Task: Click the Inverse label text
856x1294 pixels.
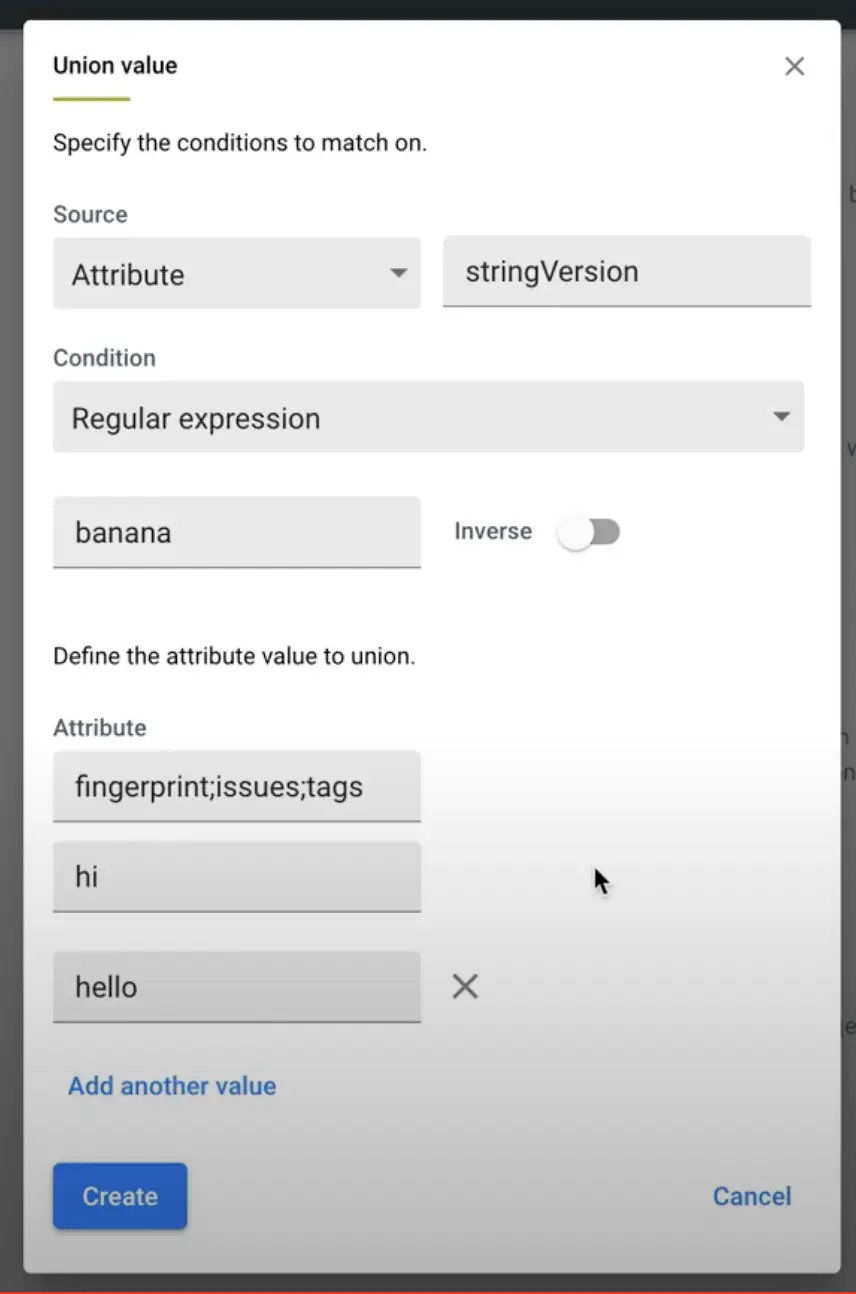Action: coord(492,531)
